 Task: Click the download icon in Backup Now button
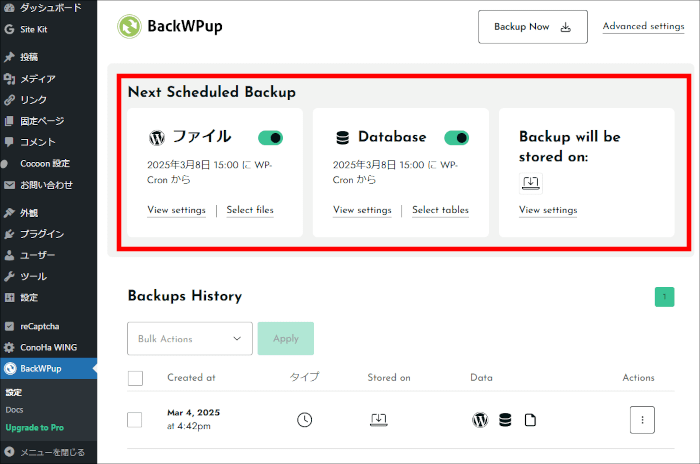pos(566,27)
